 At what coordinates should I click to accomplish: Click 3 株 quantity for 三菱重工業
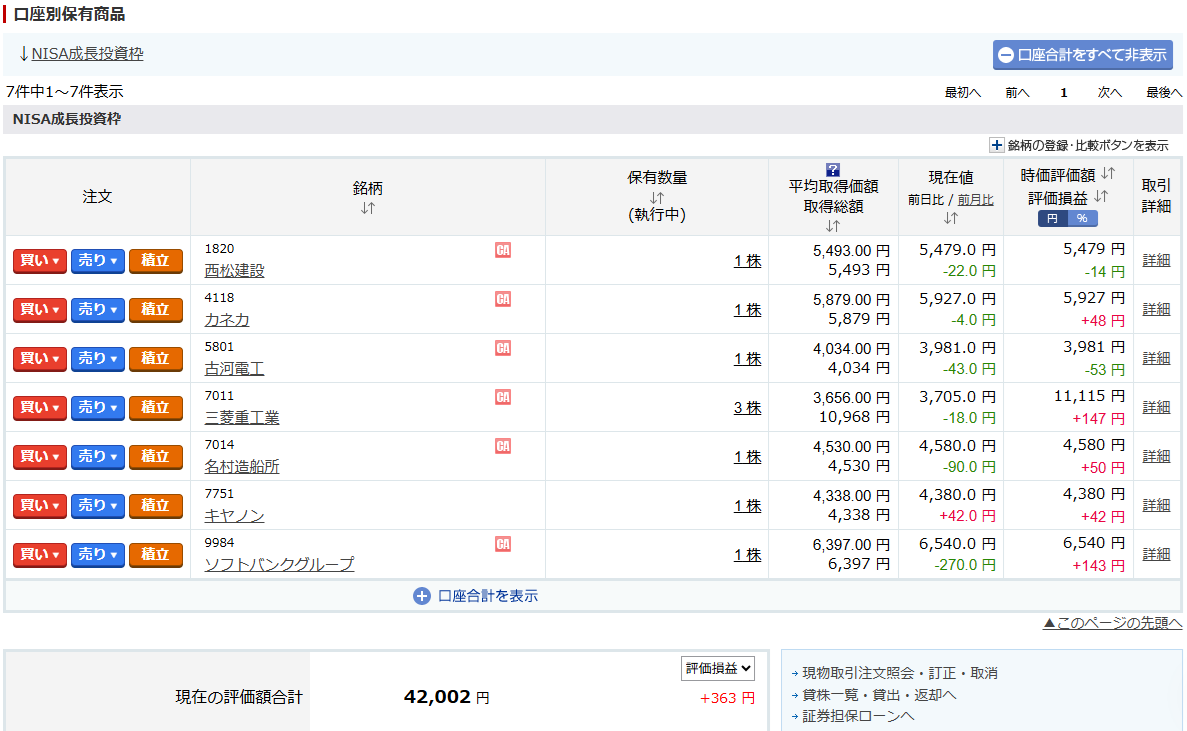point(747,408)
